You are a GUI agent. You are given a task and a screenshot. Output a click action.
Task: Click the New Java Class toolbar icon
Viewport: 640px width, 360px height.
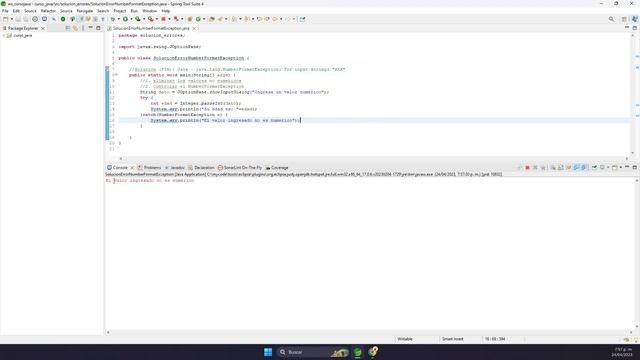pos(198,19)
